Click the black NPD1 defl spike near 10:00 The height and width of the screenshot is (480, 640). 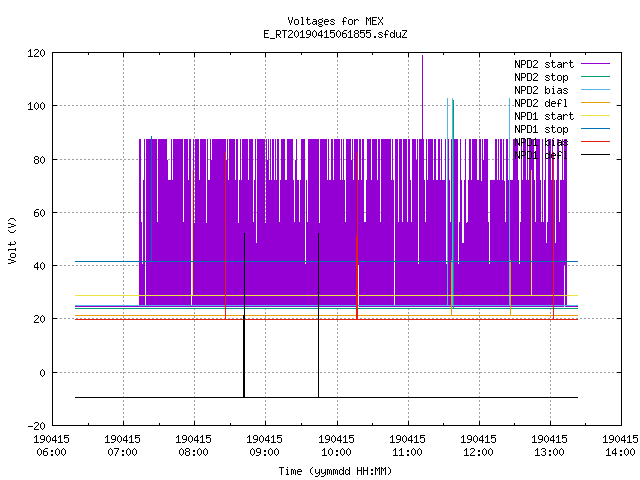coord(318,315)
